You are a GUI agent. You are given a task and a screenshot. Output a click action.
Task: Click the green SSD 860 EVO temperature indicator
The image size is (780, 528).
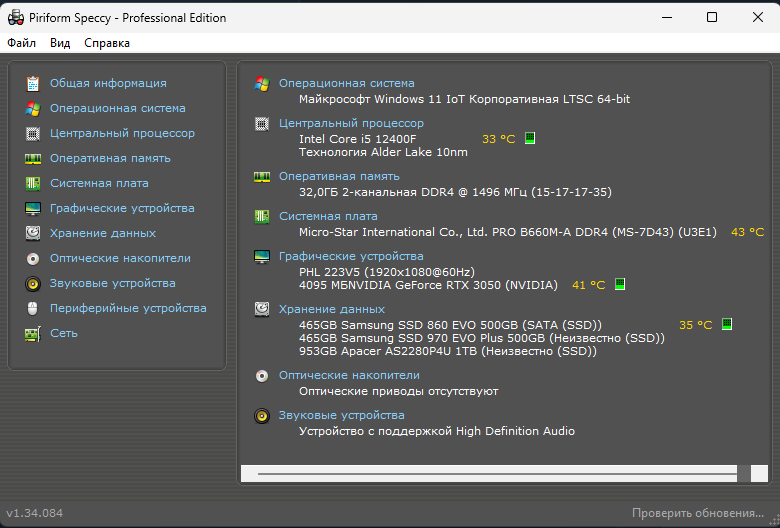pos(727,324)
